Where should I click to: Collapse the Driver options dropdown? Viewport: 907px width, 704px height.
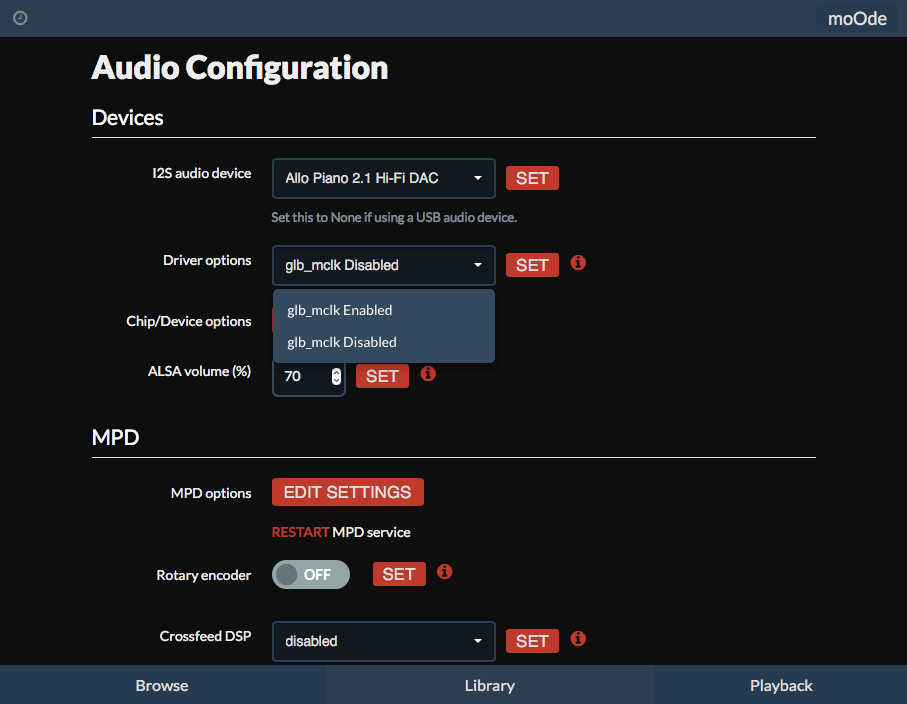tap(384, 266)
